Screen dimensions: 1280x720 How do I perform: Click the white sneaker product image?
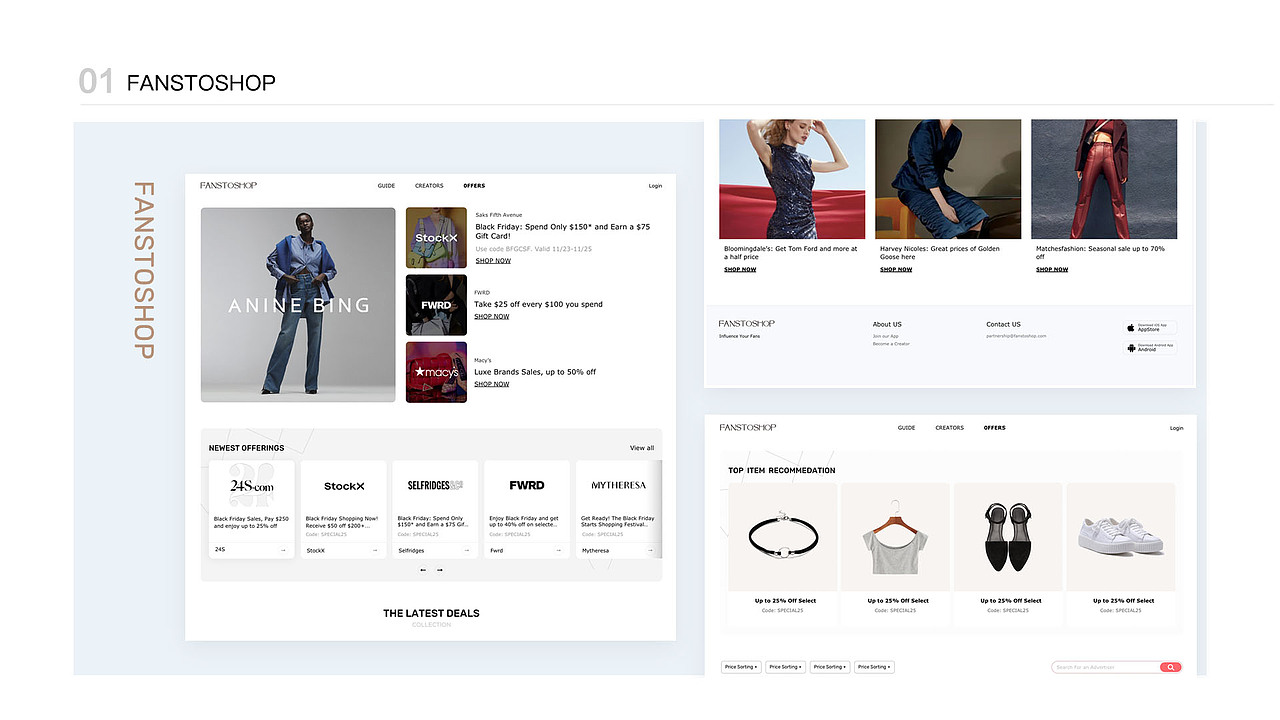pyautogui.click(x=1121, y=535)
